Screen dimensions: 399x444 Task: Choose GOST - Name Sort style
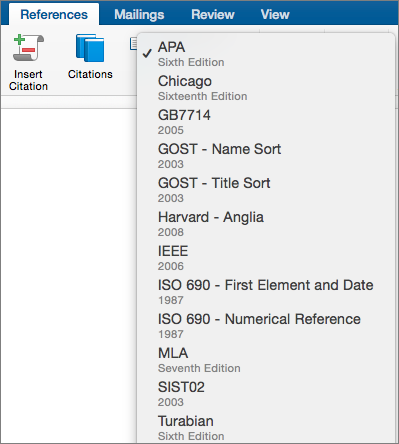[266, 156]
